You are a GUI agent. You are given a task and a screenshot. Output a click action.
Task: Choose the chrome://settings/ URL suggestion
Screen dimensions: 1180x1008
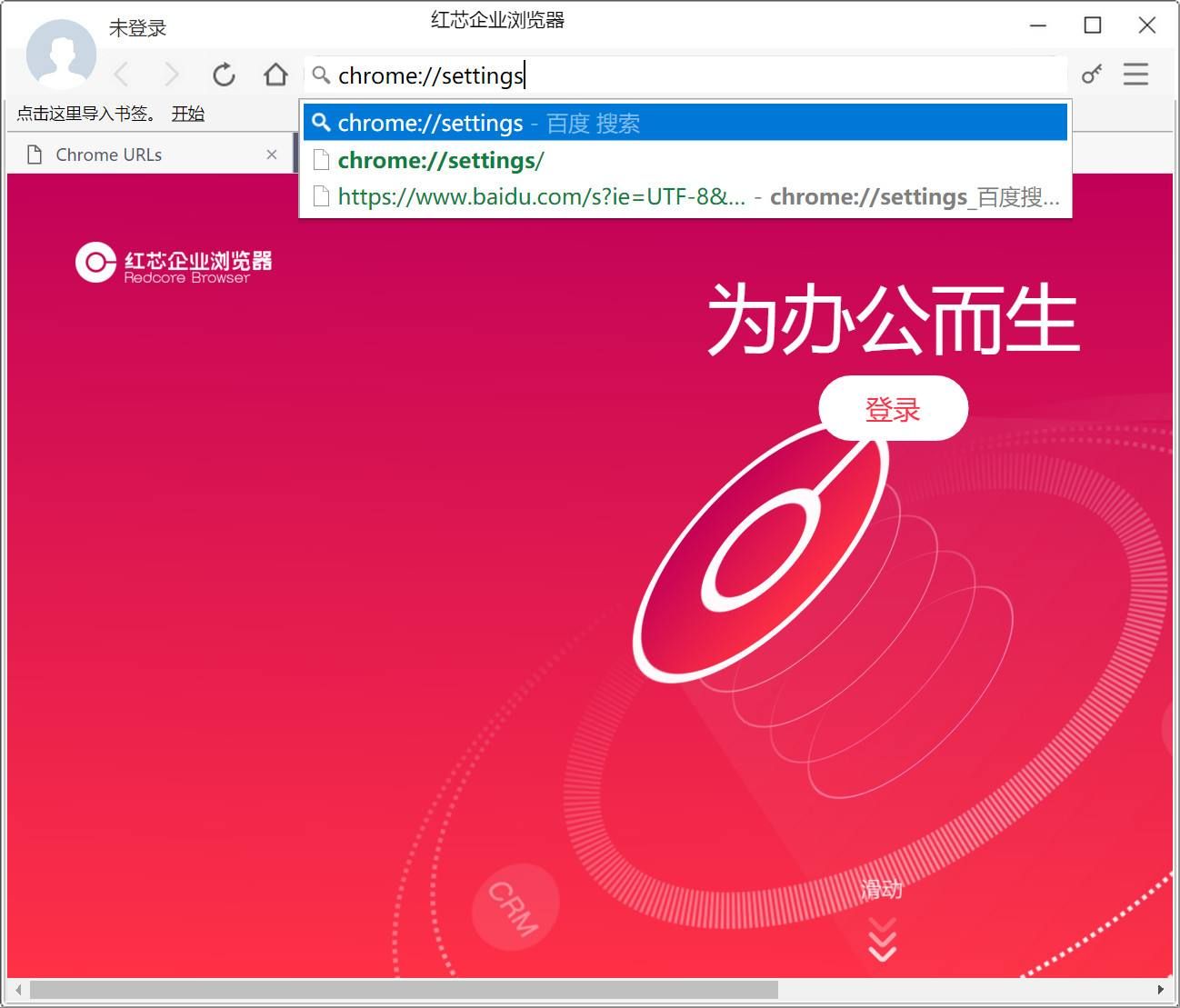(x=685, y=160)
